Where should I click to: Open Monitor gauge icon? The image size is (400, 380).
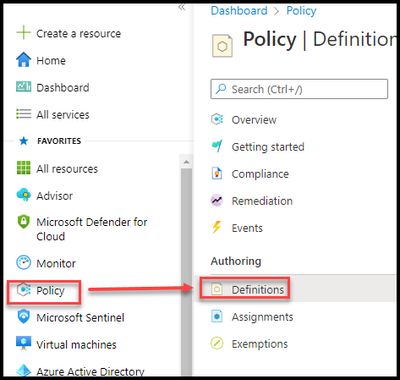(23, 263)
